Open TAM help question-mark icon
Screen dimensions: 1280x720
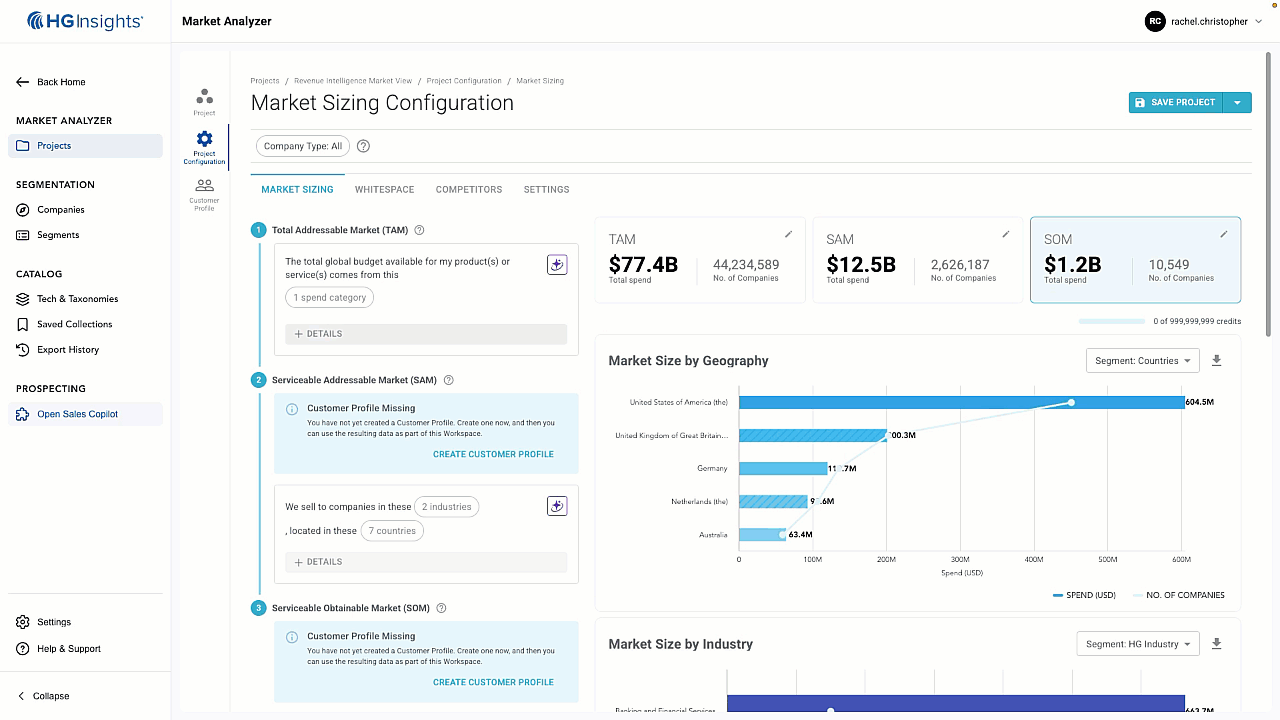[x=419, y=230]
